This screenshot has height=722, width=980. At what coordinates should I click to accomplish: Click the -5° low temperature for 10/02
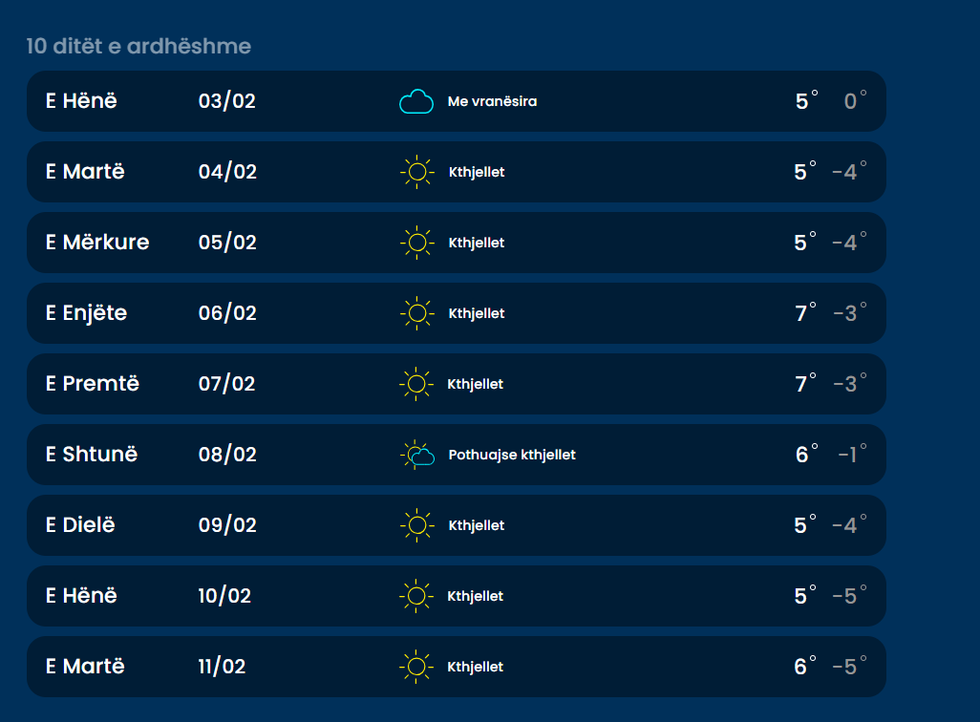click(x=848, y=596)
